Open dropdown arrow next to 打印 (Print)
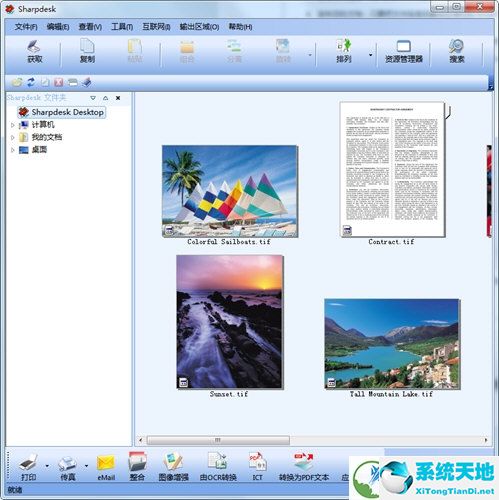The image size is (499, 500). pyautogui.click(x=47, y=466)
